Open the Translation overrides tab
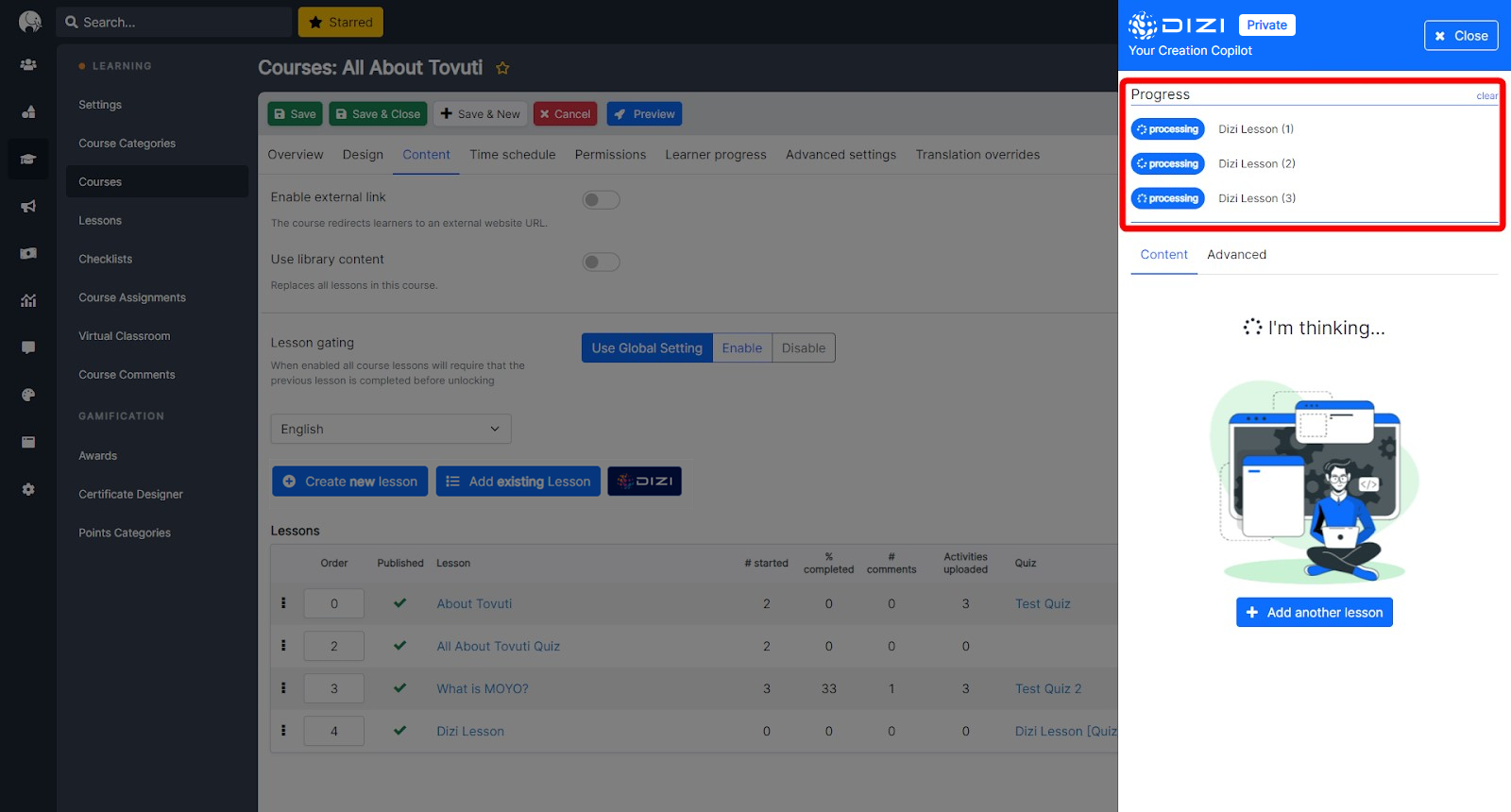The image size is (1511, 812). point(977,155)
